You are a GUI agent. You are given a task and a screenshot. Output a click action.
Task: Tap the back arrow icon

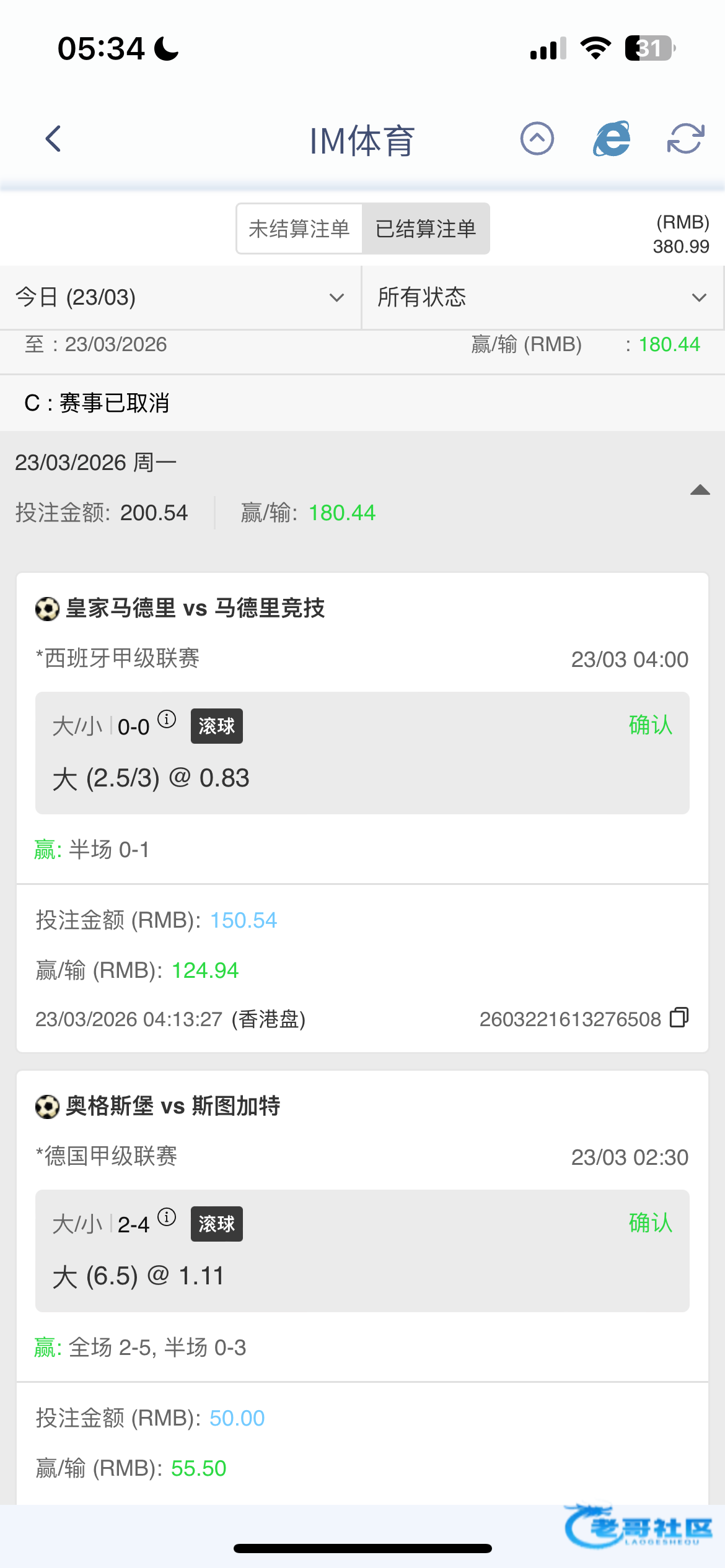(x=54, y=139)
